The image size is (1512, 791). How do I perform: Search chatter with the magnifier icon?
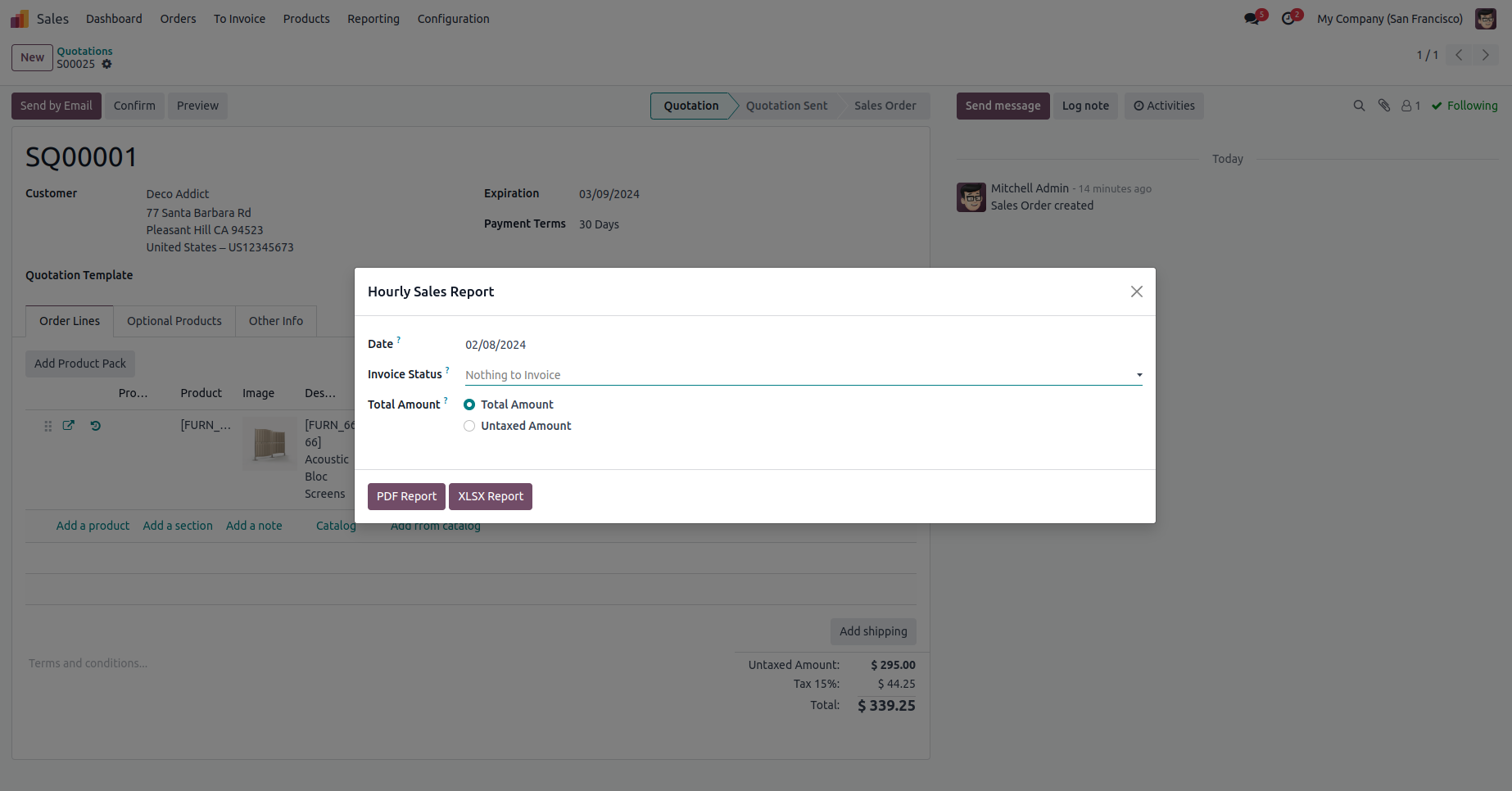point(1359,106)
